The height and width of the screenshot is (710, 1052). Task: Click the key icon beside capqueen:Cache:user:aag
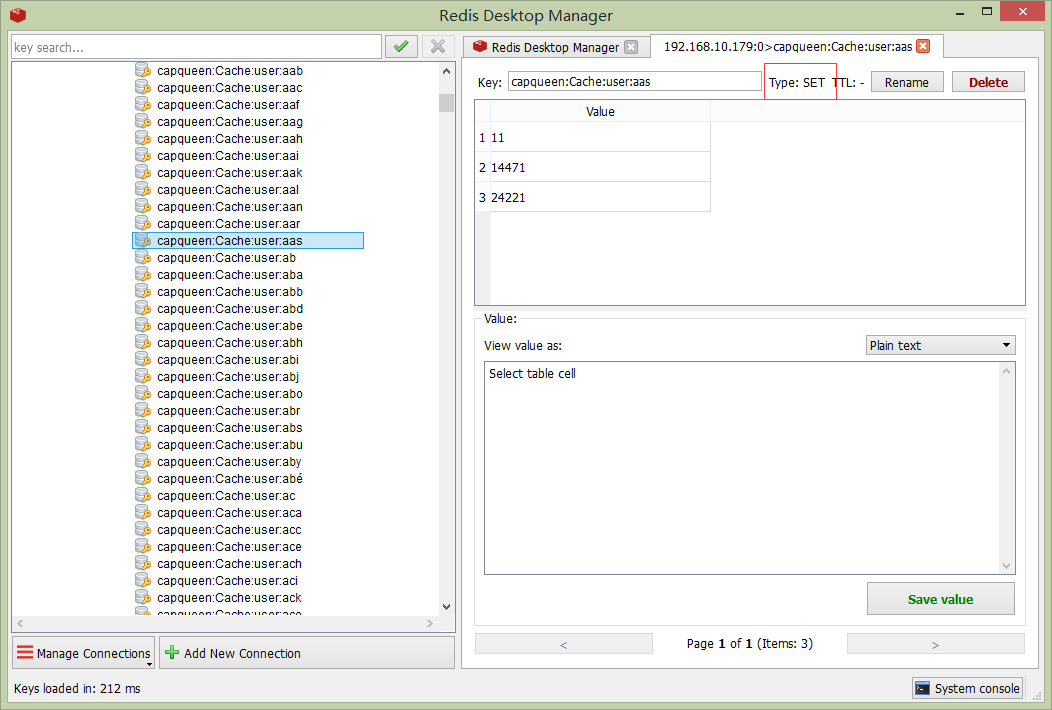coord(142,121)
